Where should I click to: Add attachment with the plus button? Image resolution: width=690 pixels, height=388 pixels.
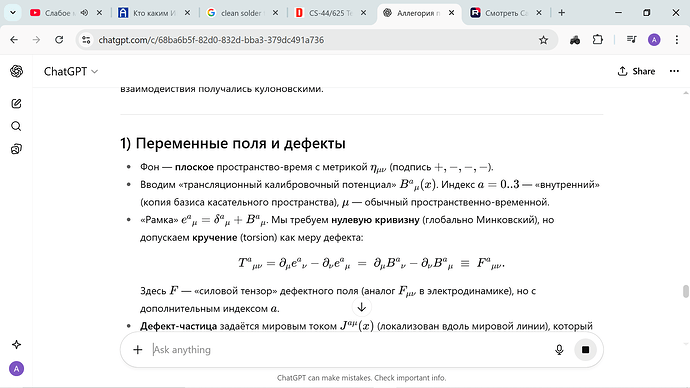[138, 350]
